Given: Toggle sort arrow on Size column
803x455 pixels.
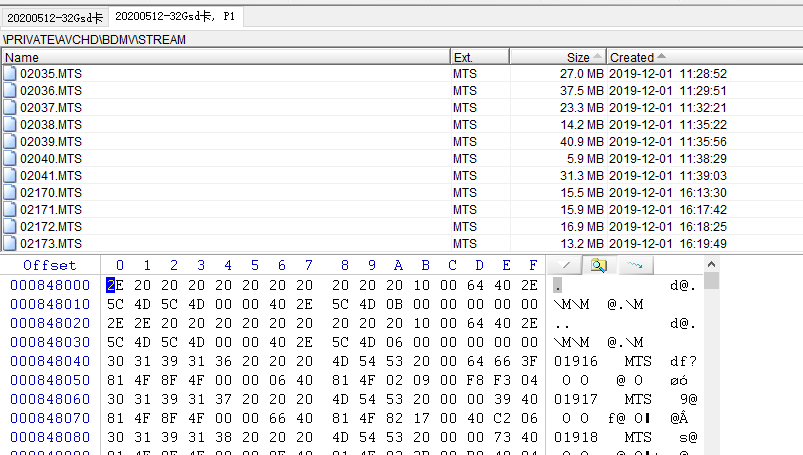Looking at the screenshot, I should (x=597, y=57).
